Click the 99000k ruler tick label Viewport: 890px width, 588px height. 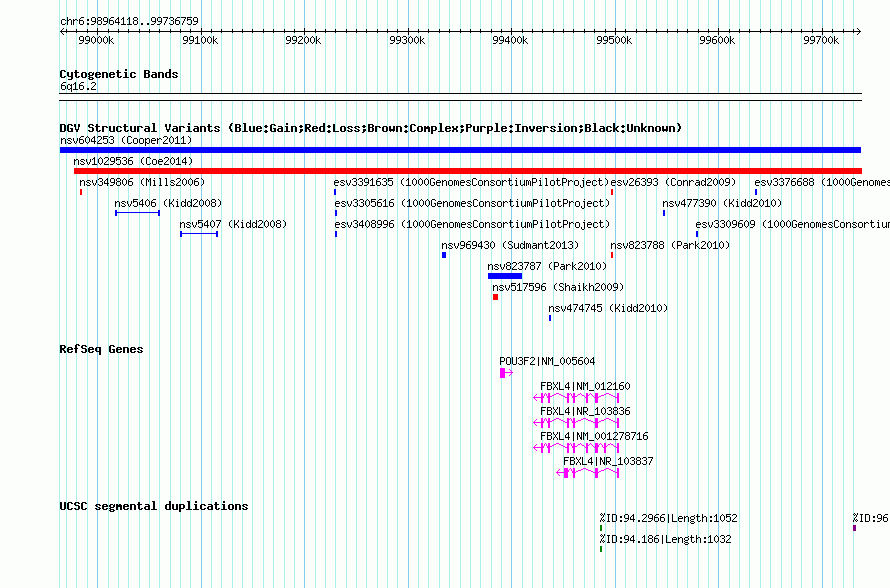(x=96, y=40)
